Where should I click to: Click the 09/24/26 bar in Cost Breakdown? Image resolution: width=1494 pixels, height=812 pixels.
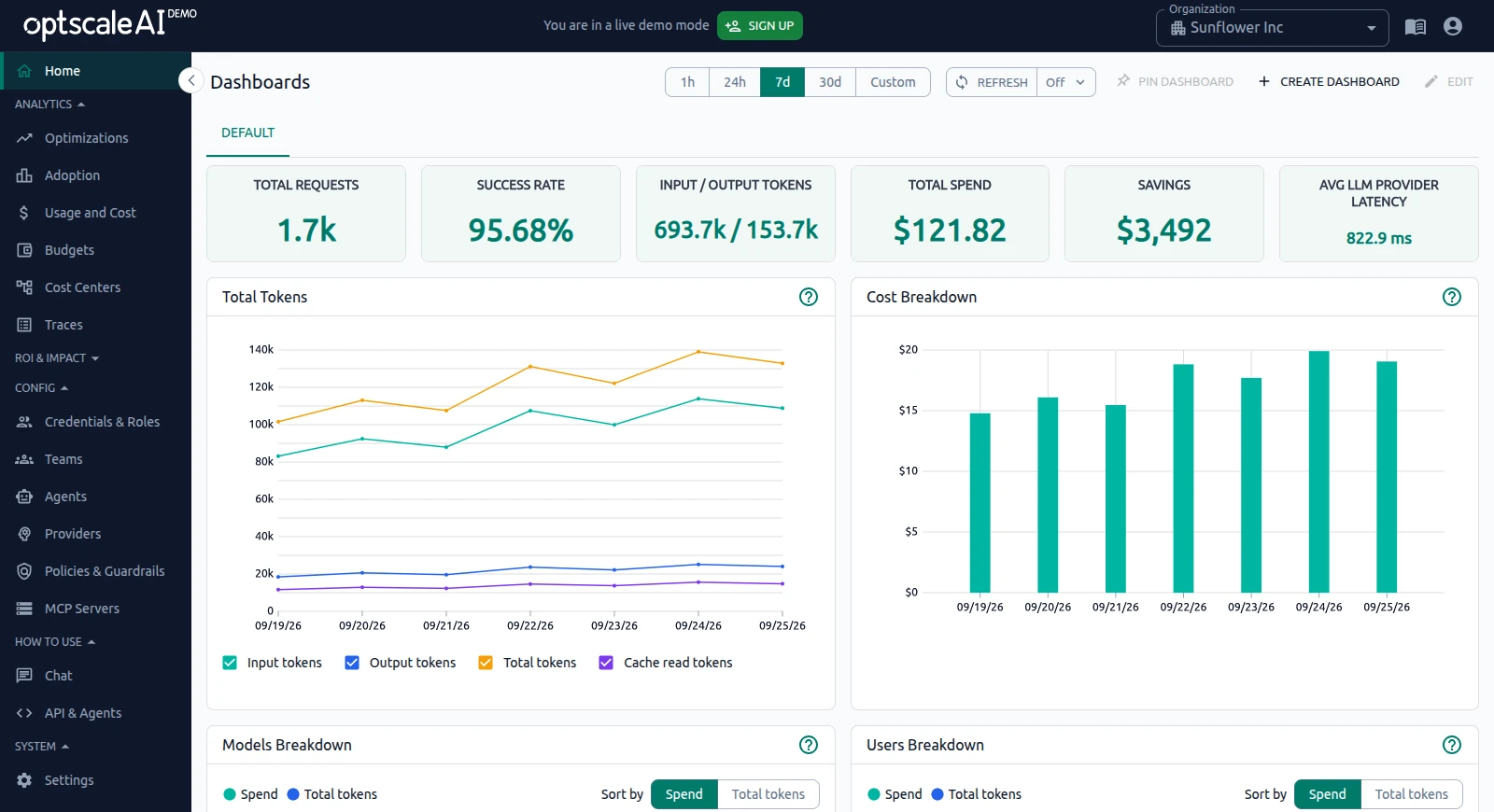(1318, 471)
